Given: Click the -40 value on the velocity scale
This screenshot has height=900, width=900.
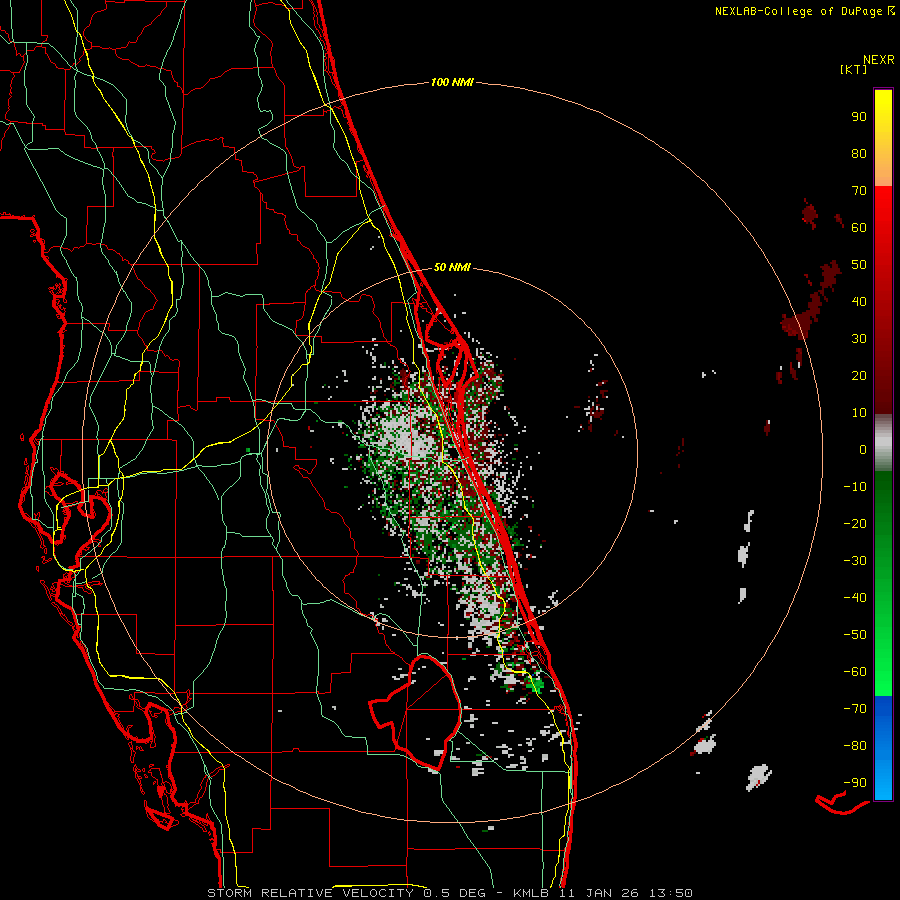Looking at the screenshot, I should pos(855,598).
